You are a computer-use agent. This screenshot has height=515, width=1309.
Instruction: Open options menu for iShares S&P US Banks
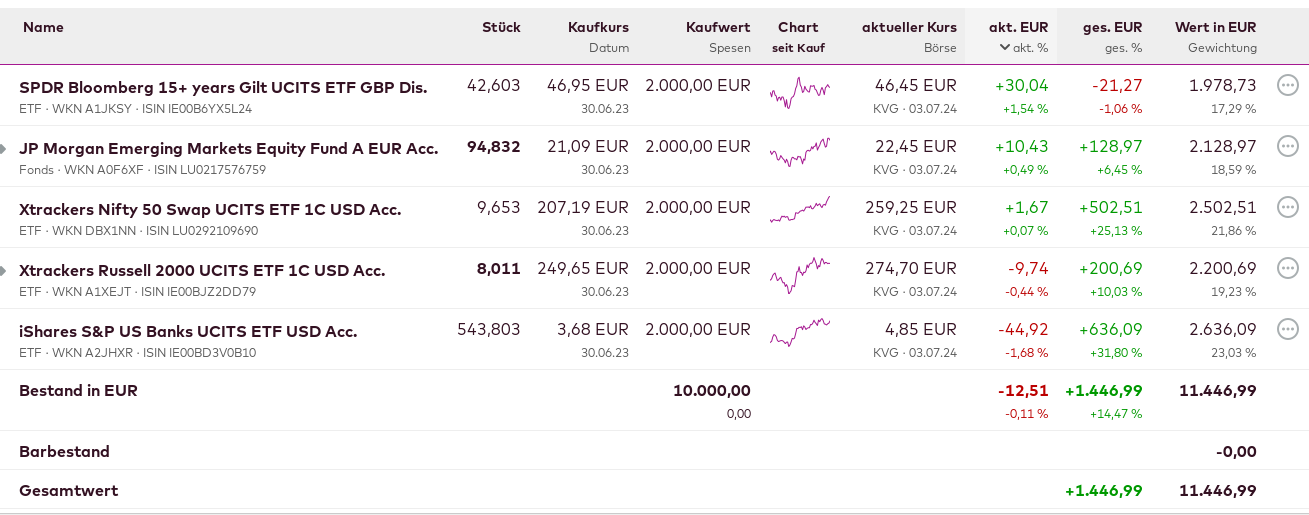tap(1288, 330)
